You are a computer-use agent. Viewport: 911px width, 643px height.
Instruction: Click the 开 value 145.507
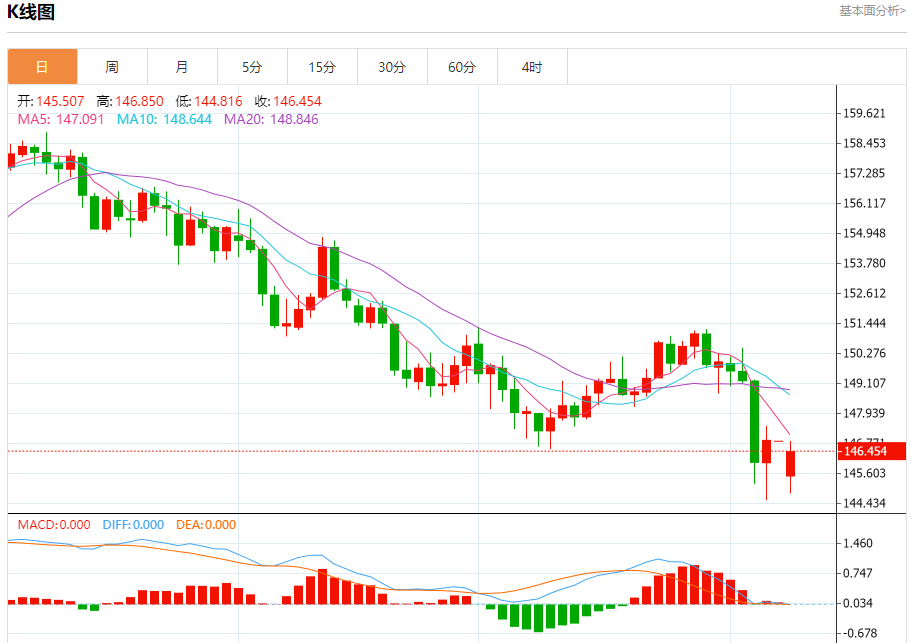pos(60,101)
